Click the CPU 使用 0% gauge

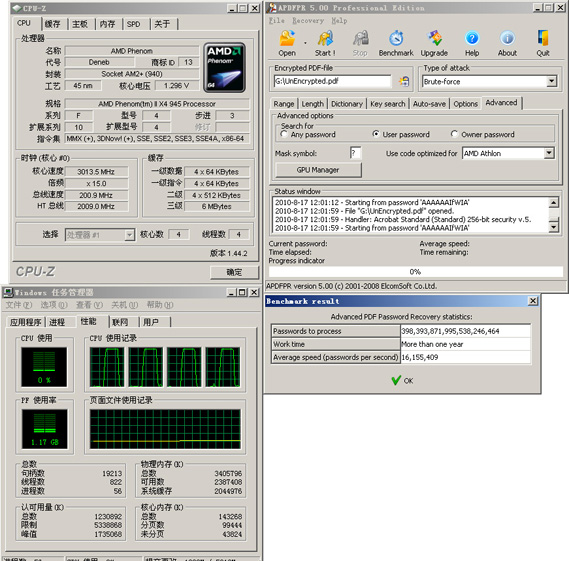point(44,367)
